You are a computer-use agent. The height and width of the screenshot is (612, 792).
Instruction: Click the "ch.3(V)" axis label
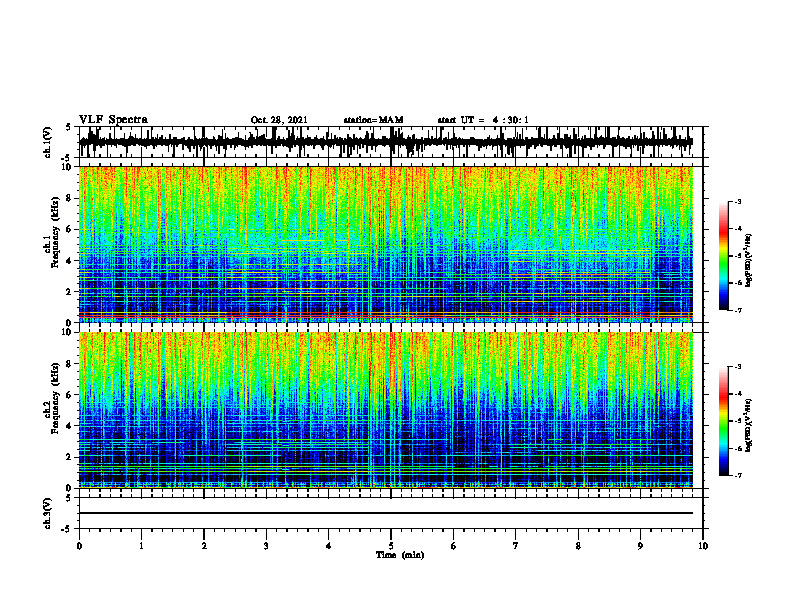(x=48, y=514)
